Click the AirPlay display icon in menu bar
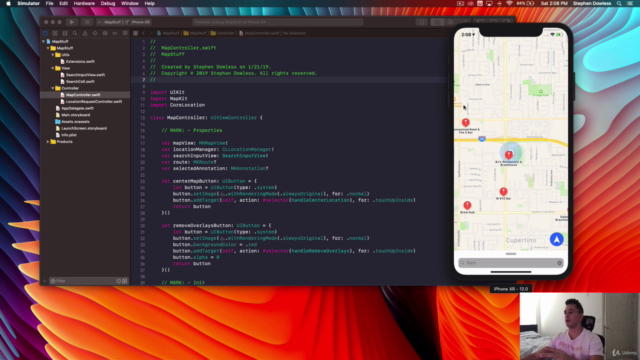This screenshot has width=640, height=360. point(489,3)
